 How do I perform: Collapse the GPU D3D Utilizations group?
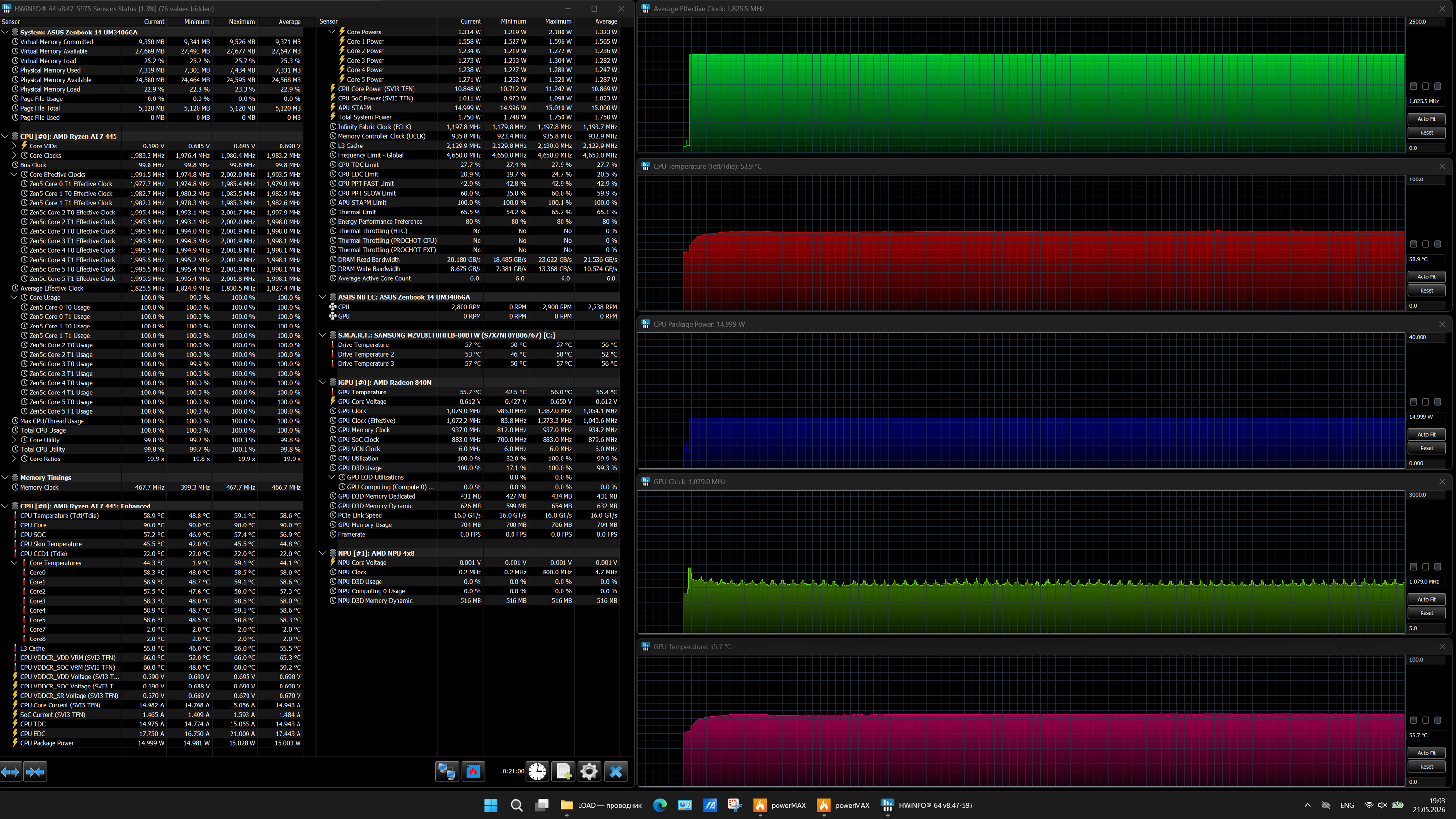(x=332, y=477)
